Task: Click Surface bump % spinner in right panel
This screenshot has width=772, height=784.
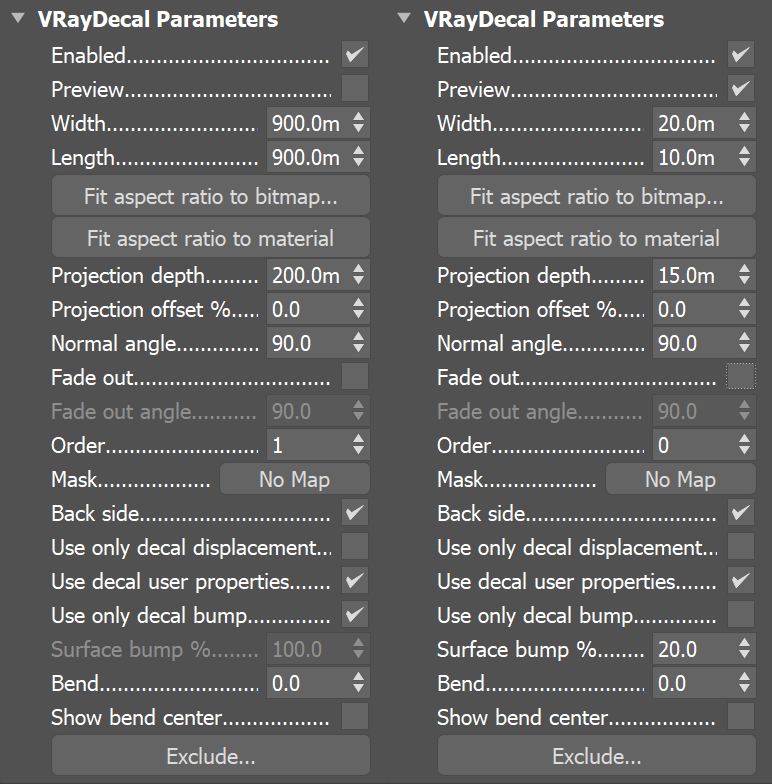Action: click(744, 649)
